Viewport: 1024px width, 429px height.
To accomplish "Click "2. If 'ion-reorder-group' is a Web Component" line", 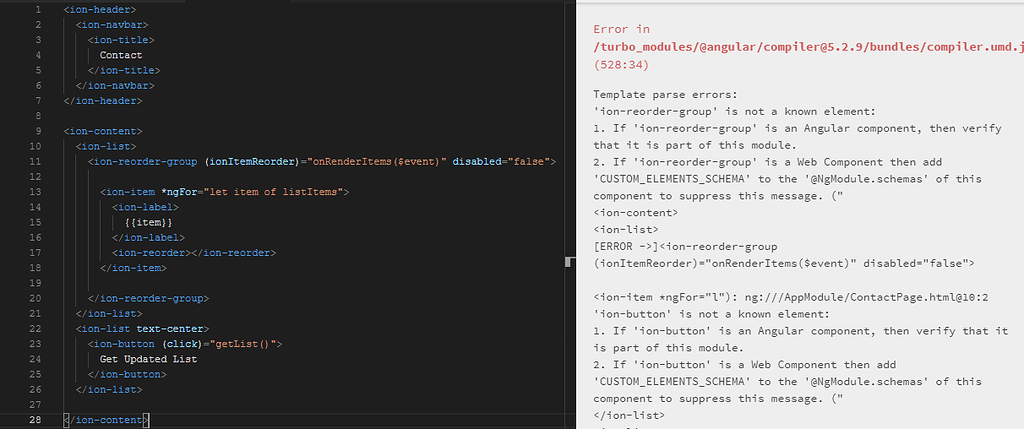I will [x=768, y=162].
